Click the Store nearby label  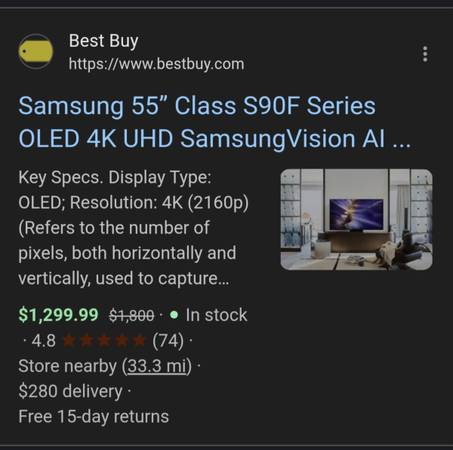coord(67,366)
